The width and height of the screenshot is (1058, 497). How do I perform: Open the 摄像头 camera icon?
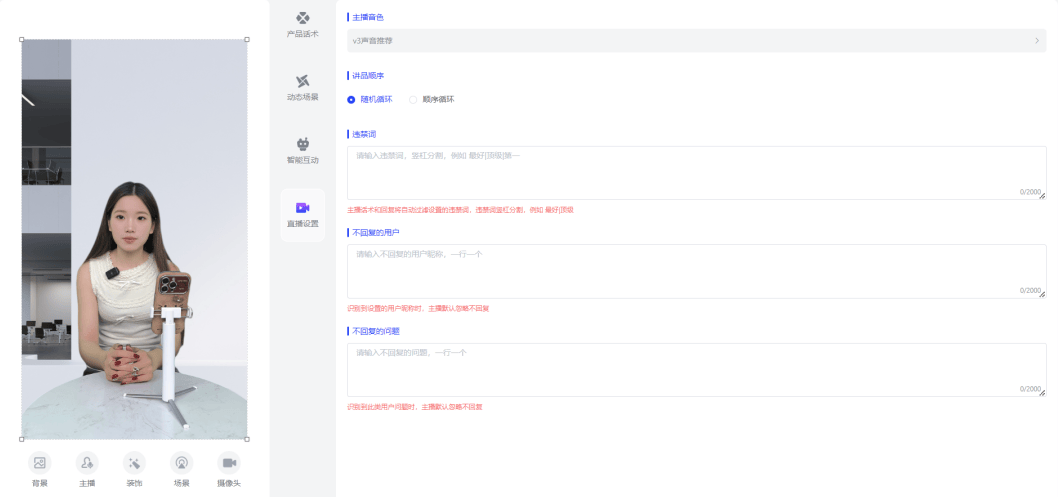click(229, 463)
